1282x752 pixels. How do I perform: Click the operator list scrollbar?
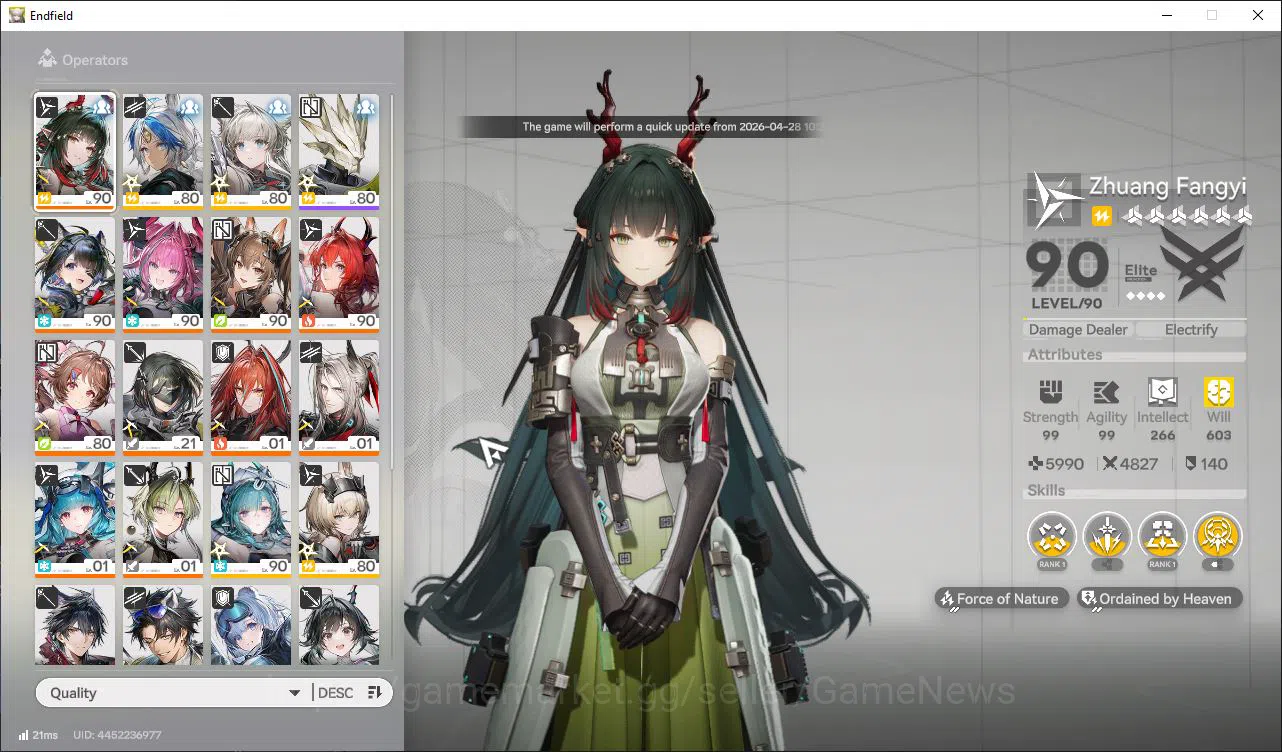391,280
